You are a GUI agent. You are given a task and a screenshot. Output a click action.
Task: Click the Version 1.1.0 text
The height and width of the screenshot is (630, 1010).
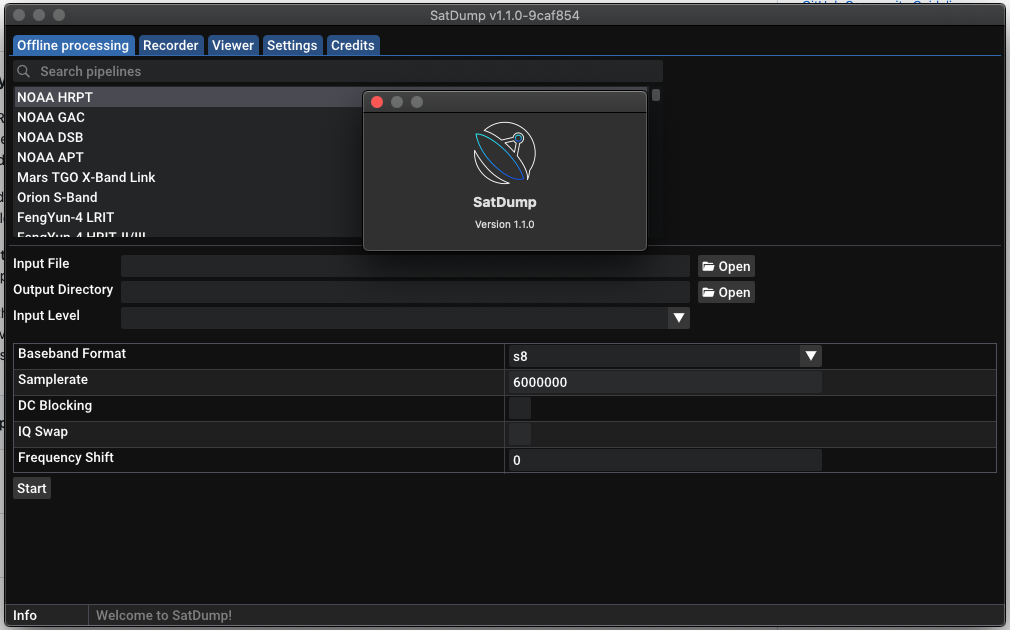click(504, 224)
